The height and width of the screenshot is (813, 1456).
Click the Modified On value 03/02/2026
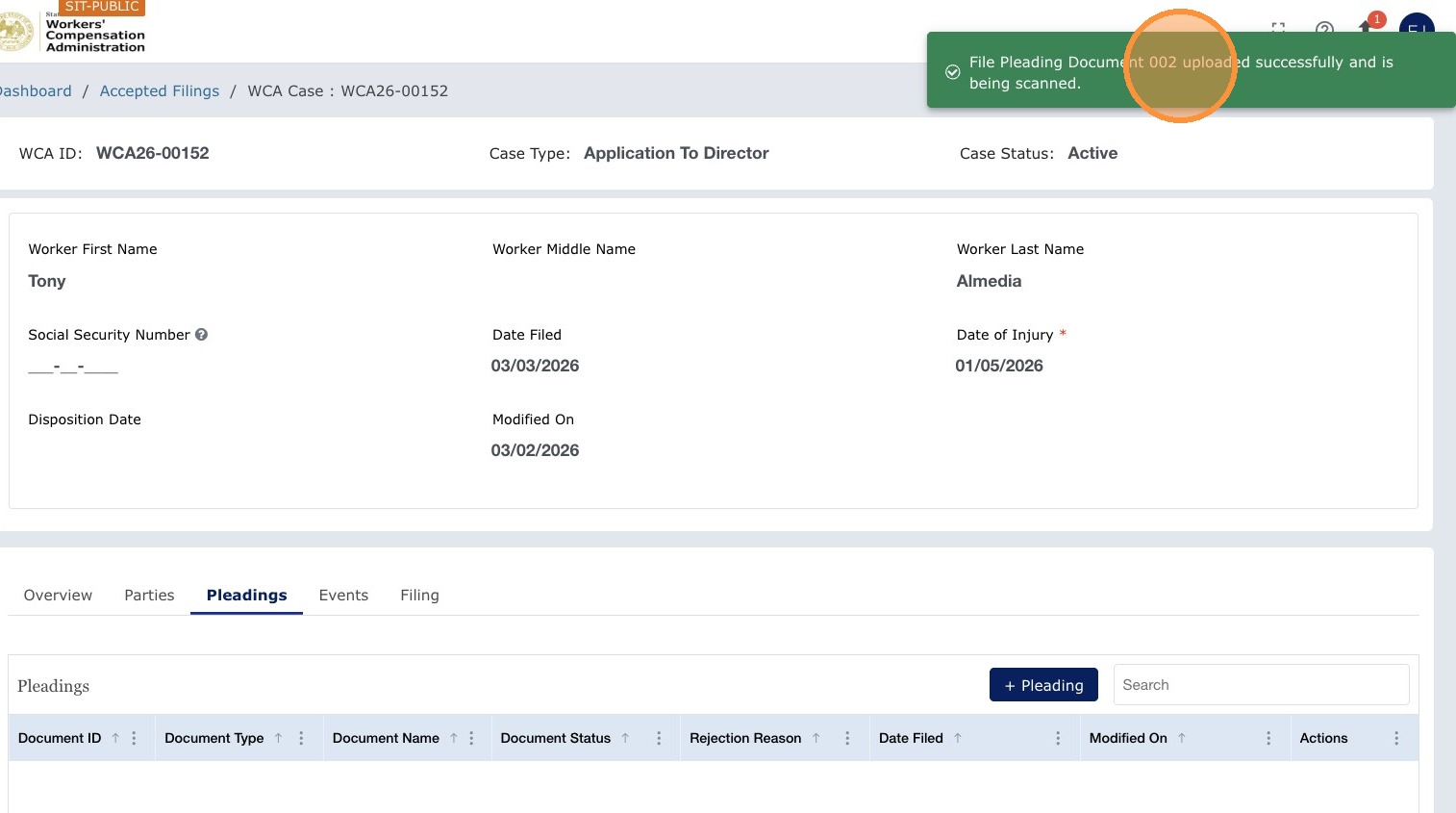(x=535, y=450)
